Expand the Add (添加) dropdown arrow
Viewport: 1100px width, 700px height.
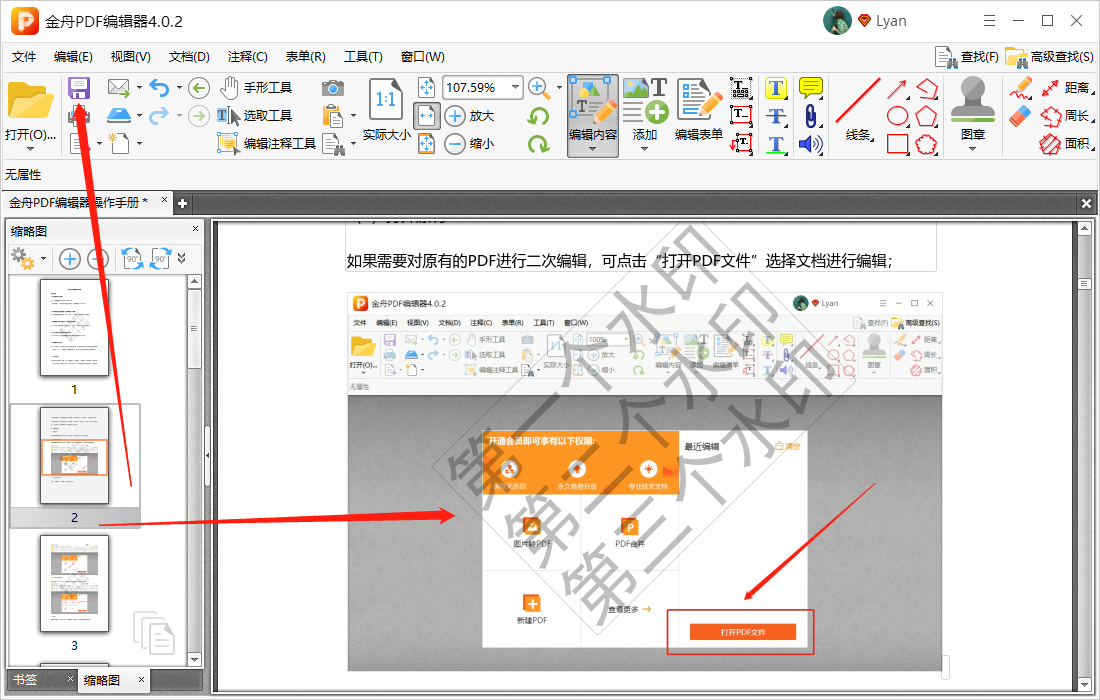click(645, 149)
